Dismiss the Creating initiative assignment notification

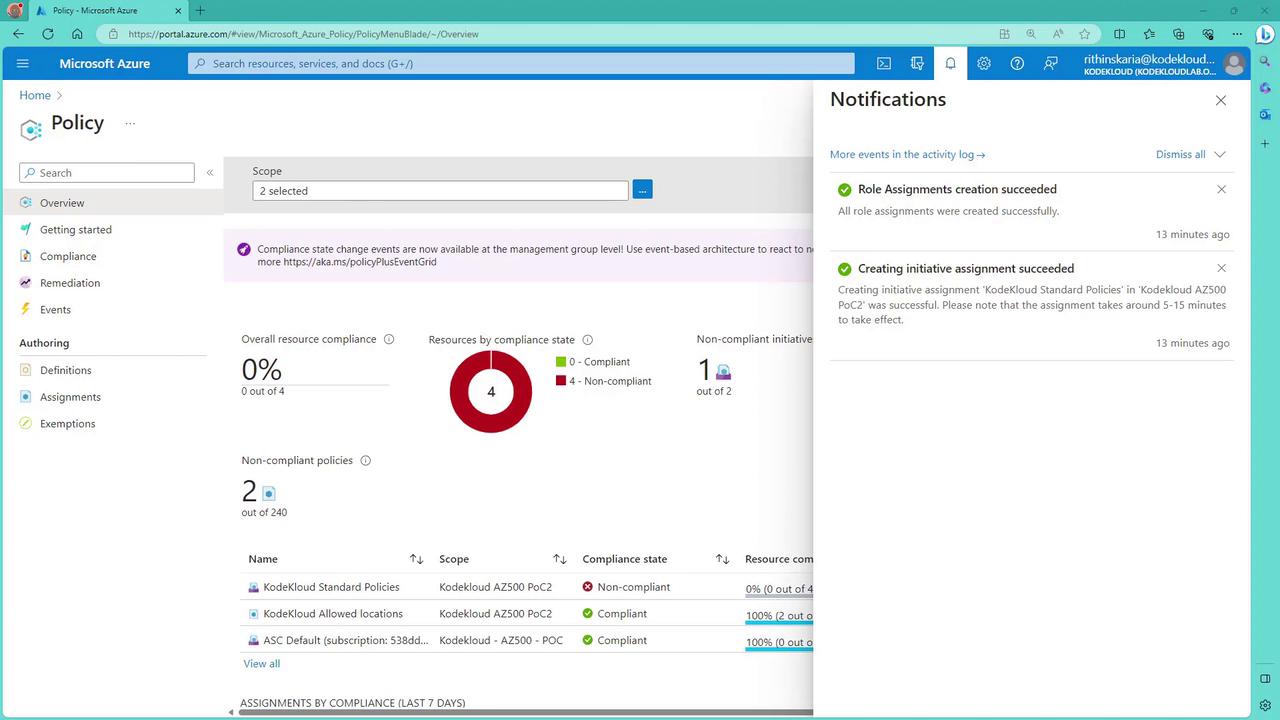(x=1221, y=268)
